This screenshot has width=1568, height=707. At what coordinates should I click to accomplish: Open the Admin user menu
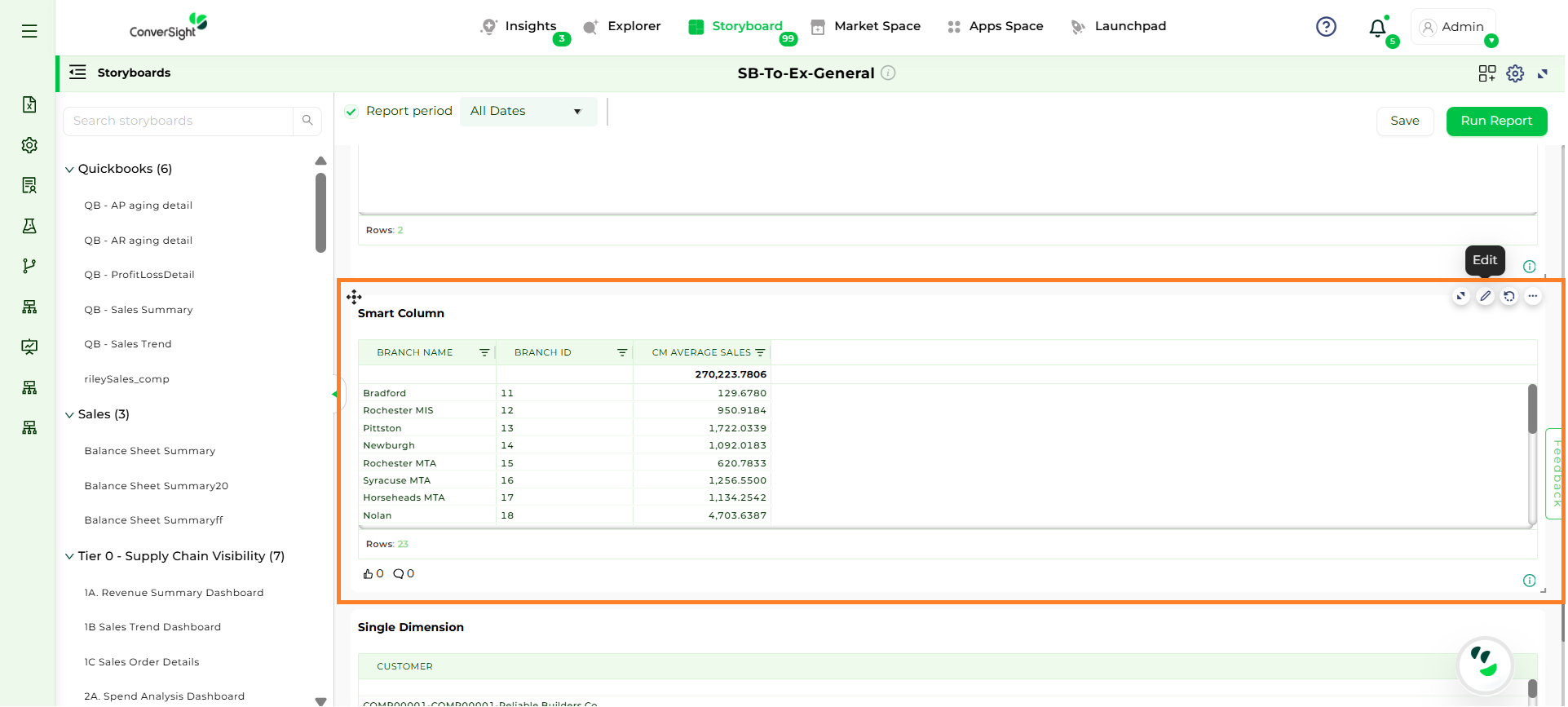[1453, 27]
